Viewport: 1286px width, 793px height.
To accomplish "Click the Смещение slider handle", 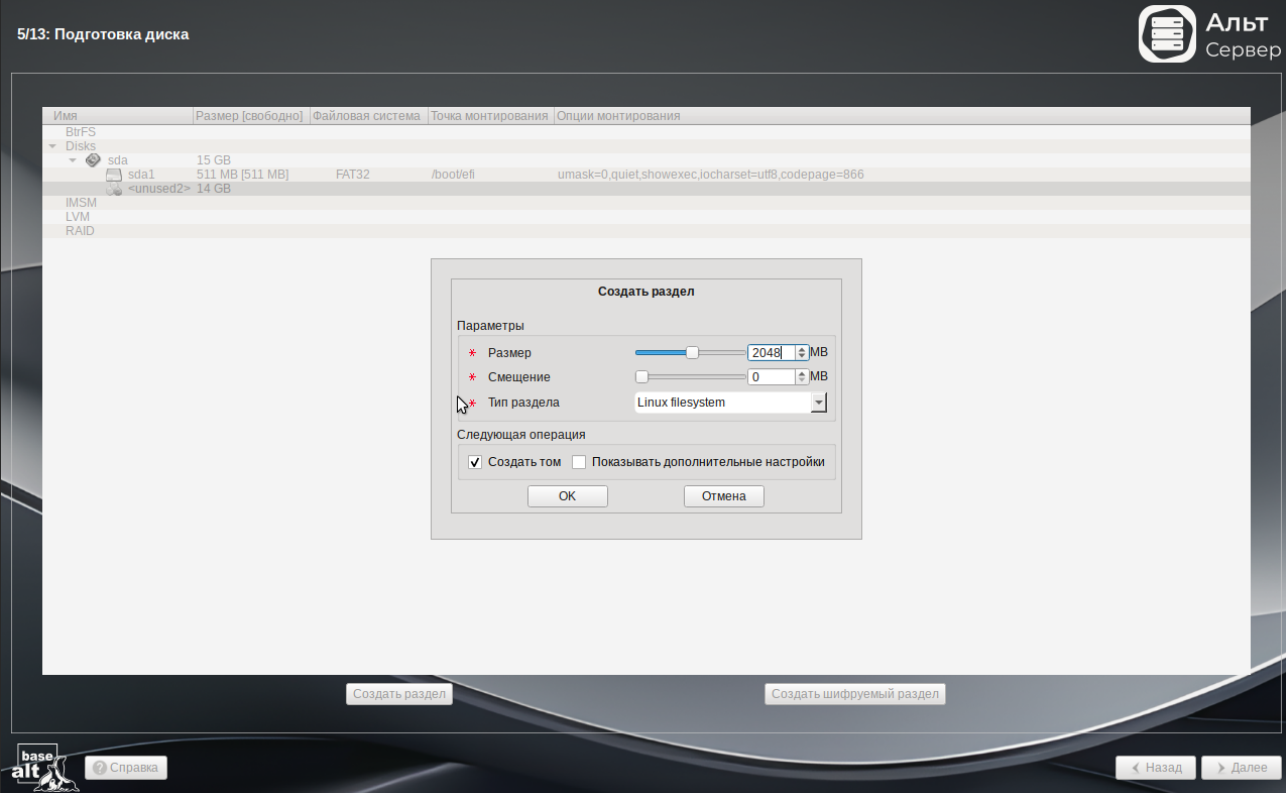I will coord(641,377).
